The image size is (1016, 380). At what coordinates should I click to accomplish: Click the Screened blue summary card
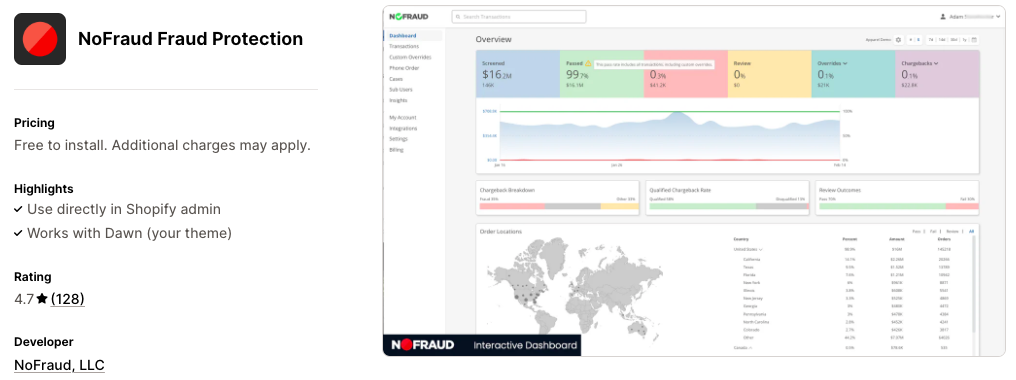pos(518,74)
